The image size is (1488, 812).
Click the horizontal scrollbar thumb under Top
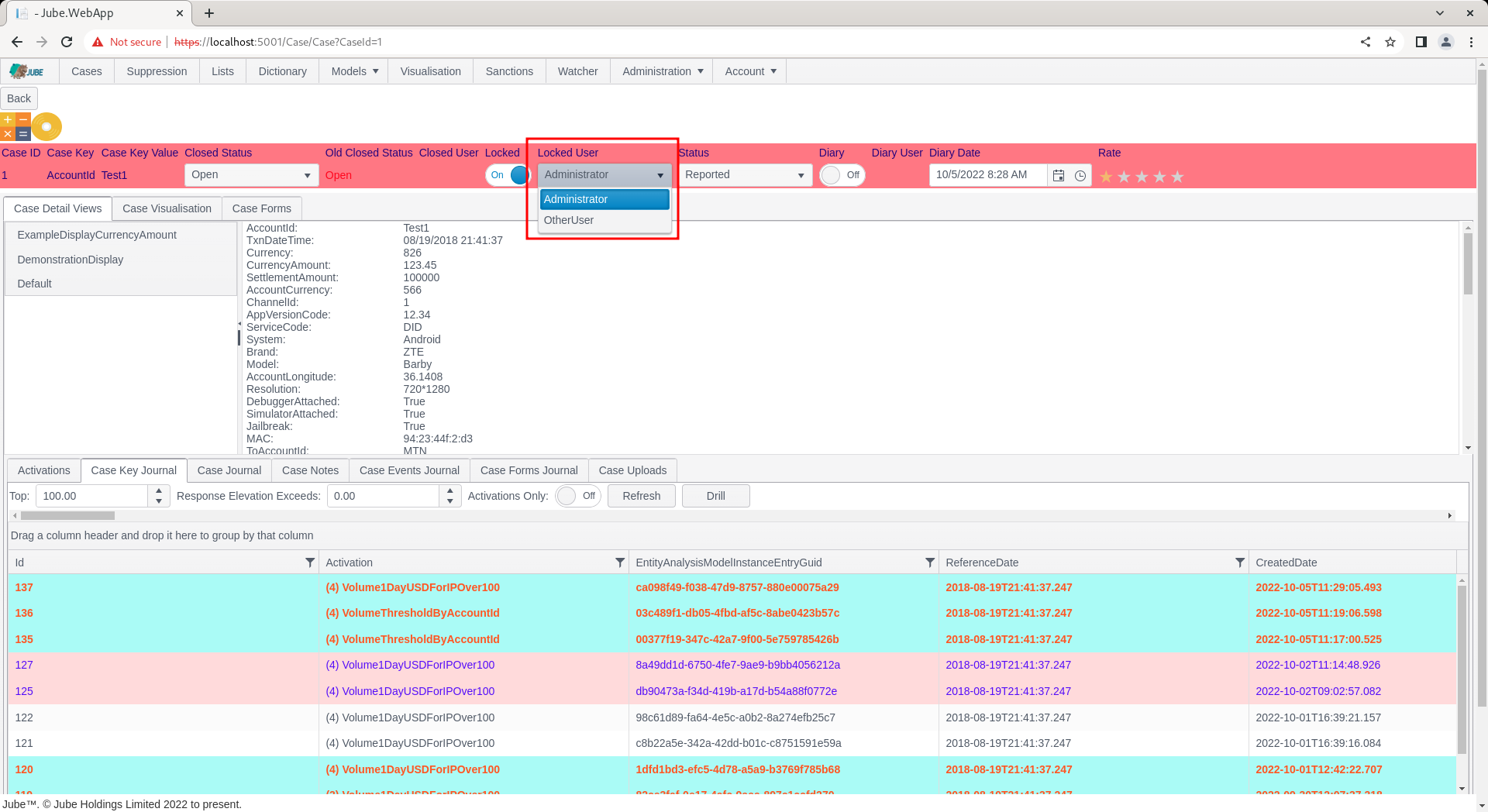[x=68, y=515]
